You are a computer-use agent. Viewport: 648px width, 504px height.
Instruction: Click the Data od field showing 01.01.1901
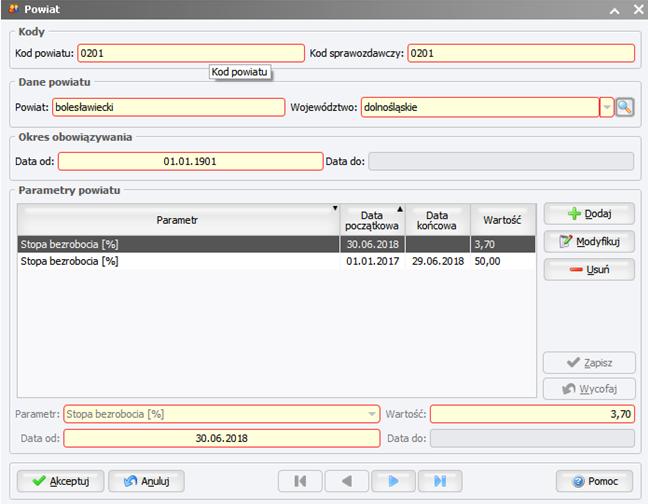tap(191, 161)
